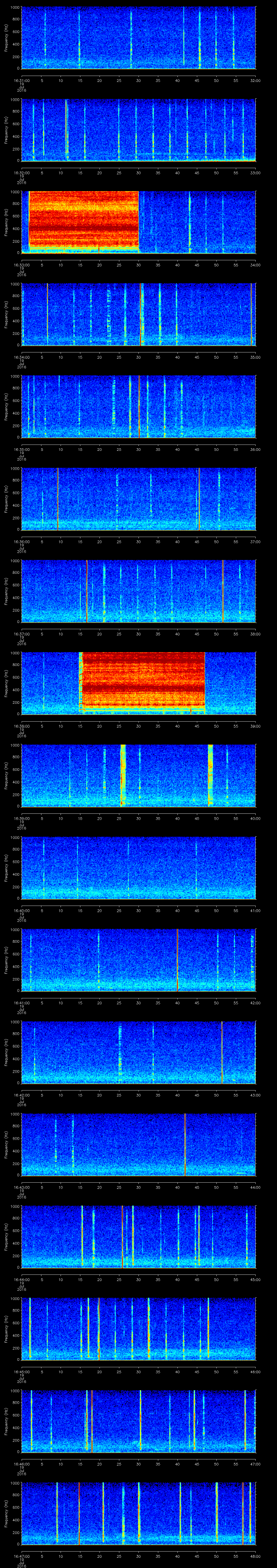Click the 16:41:00 start time label
Image resolution: width=277 pixels, height=1568 pixels.
pos(22,1003)
